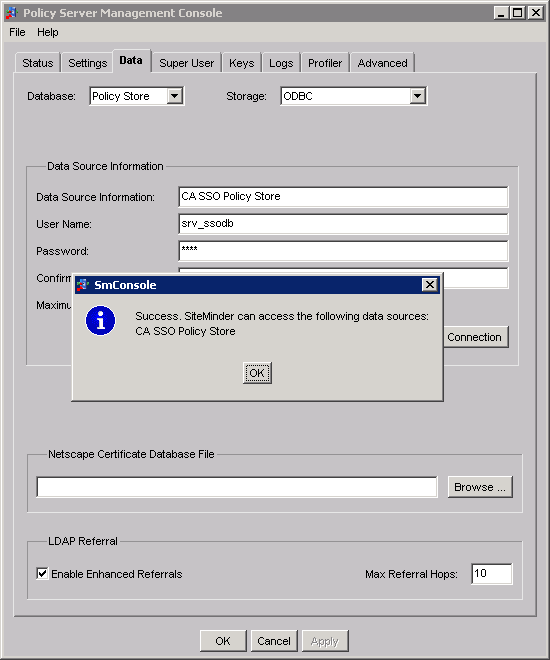Click the 'Success. SiteMinder can access' message text
The width and height of the screenshot is (550, 660).
tap(282, 316)
